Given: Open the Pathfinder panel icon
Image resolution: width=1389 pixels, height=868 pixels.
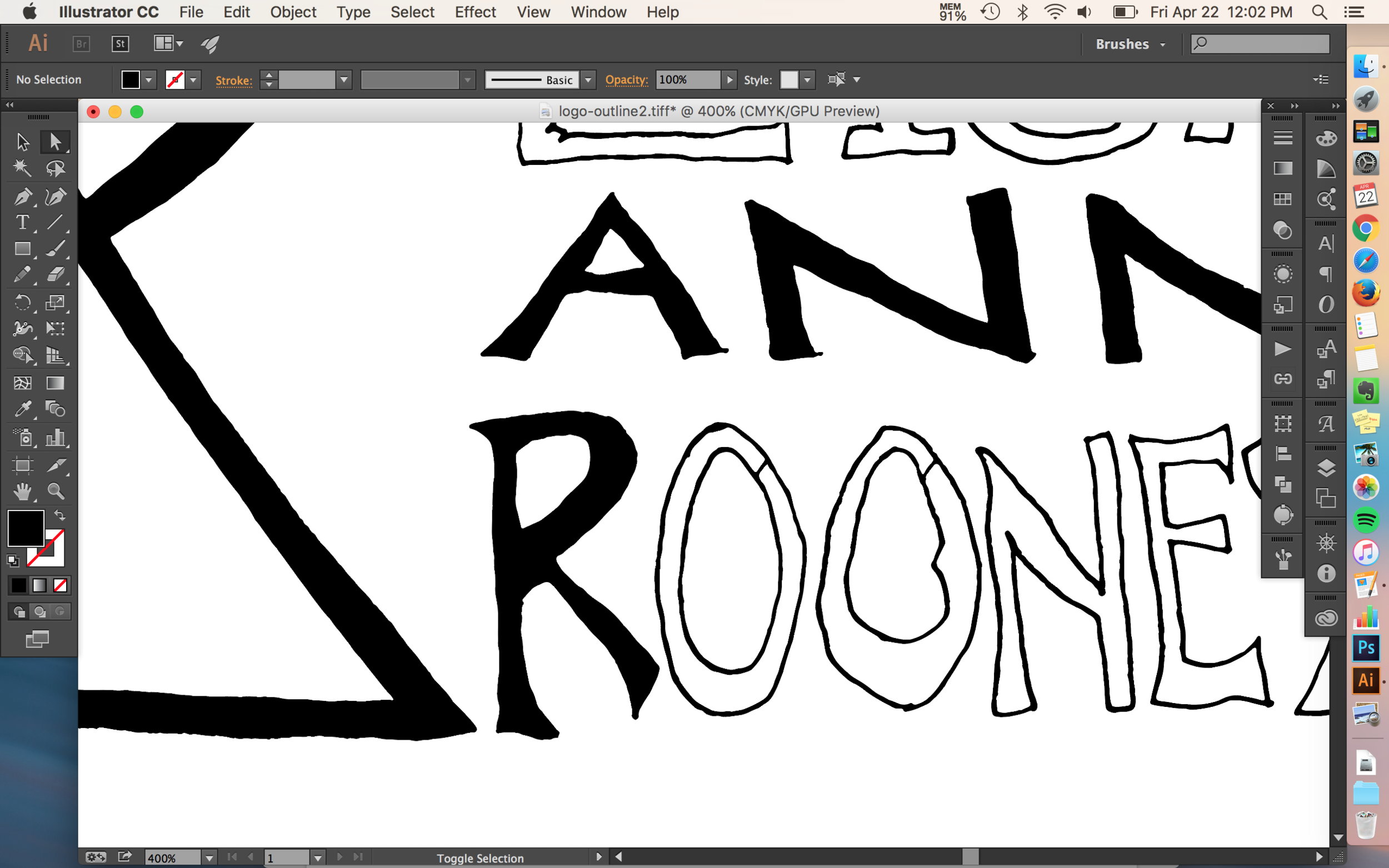Looking at the screenshot, I should tap(1283, 485).
